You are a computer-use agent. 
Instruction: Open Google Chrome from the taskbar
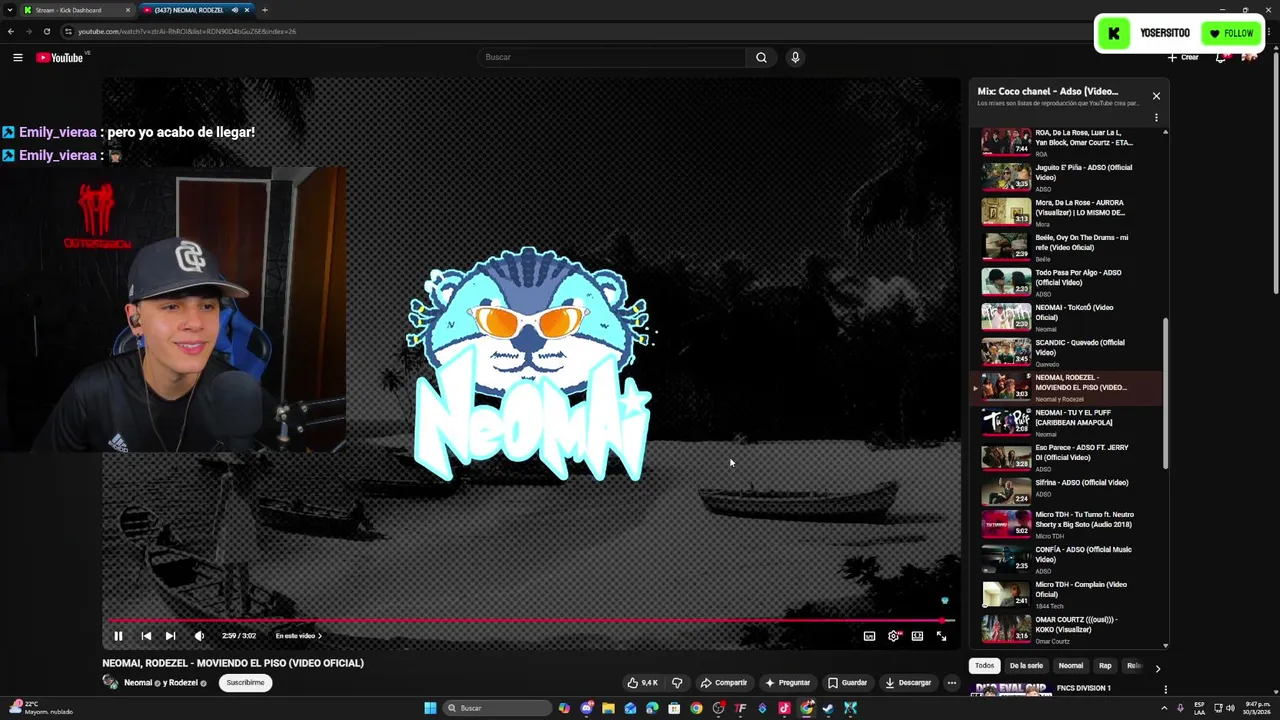pyautogui.click(x=696, y=708)
